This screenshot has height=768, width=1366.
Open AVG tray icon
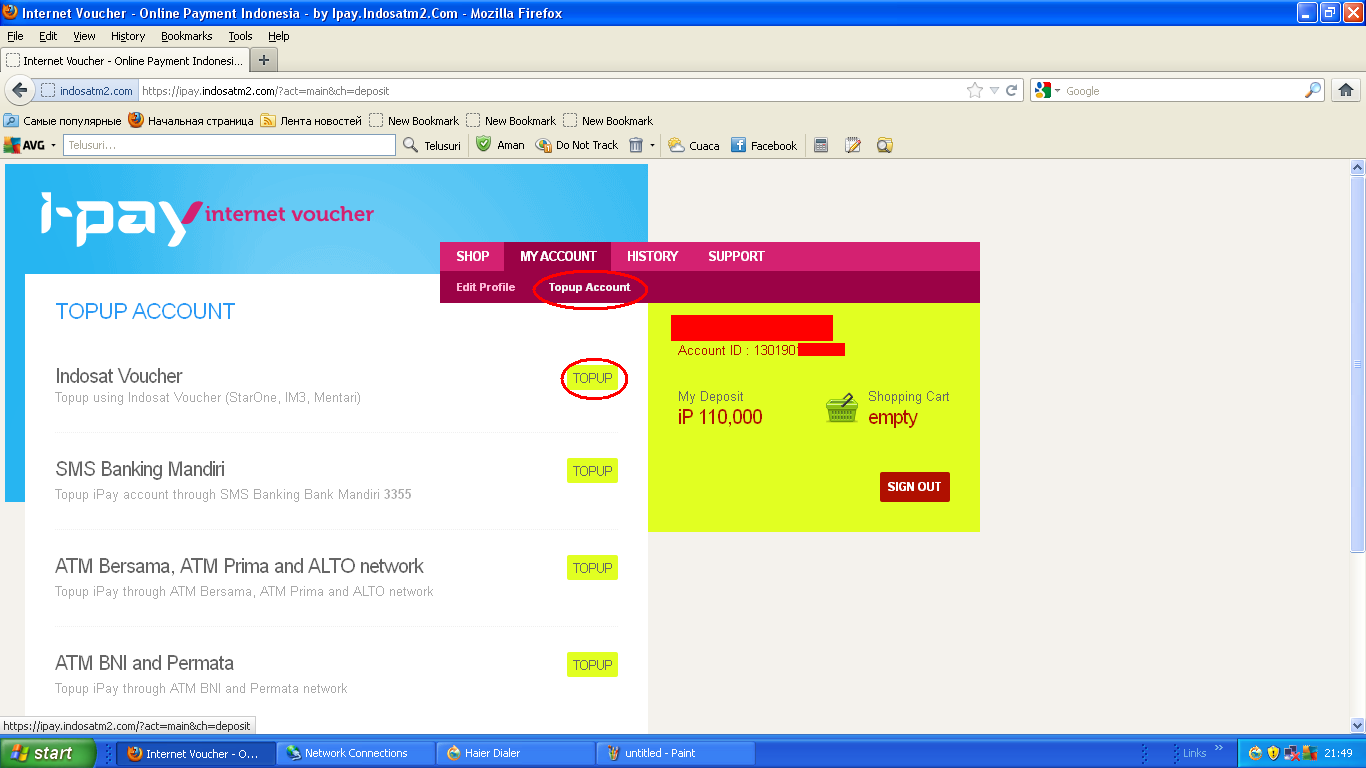pos(1309,753)
